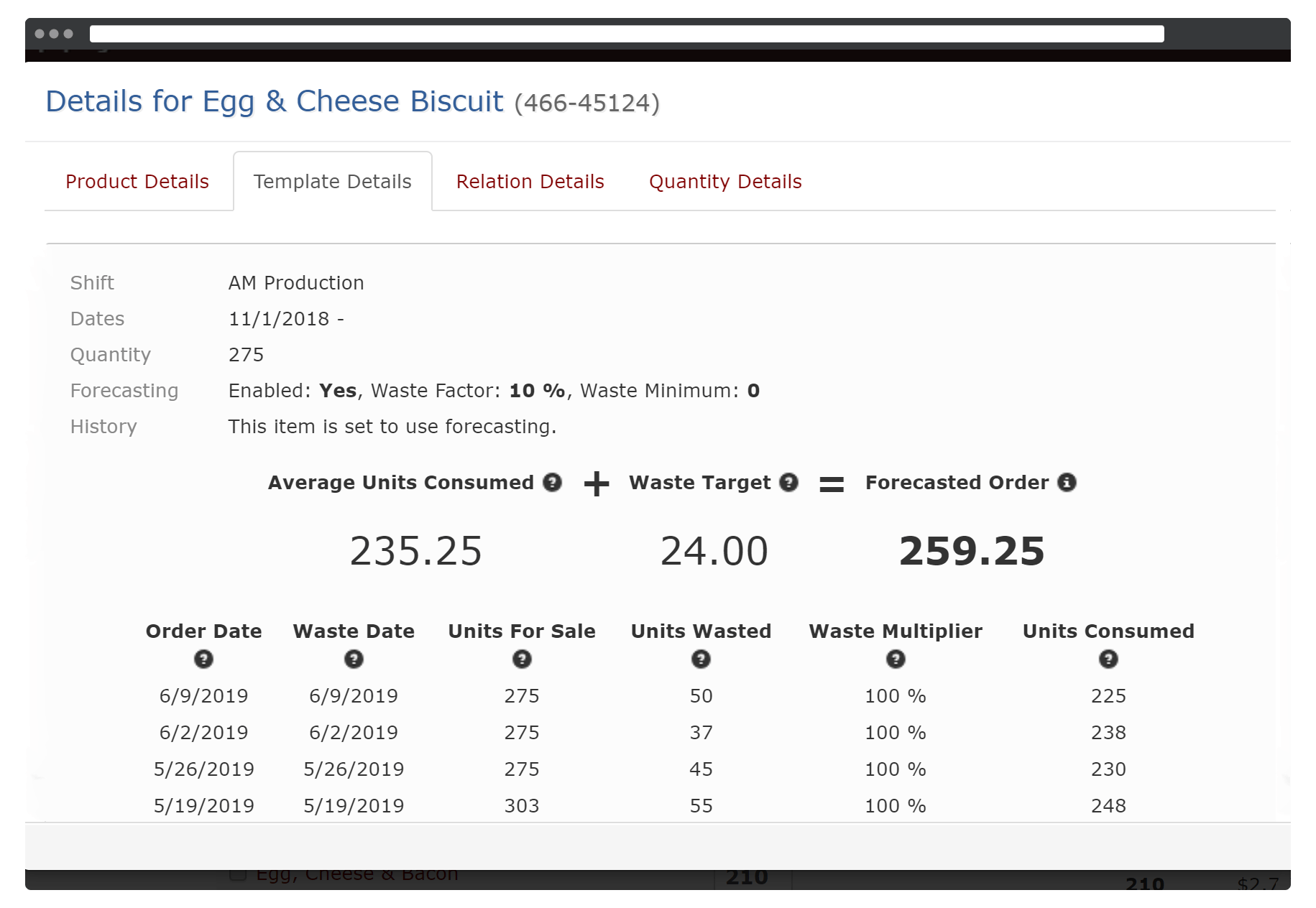Open help for Order Date column
The width and height of the screenshot is (1316, 908).
203,659
